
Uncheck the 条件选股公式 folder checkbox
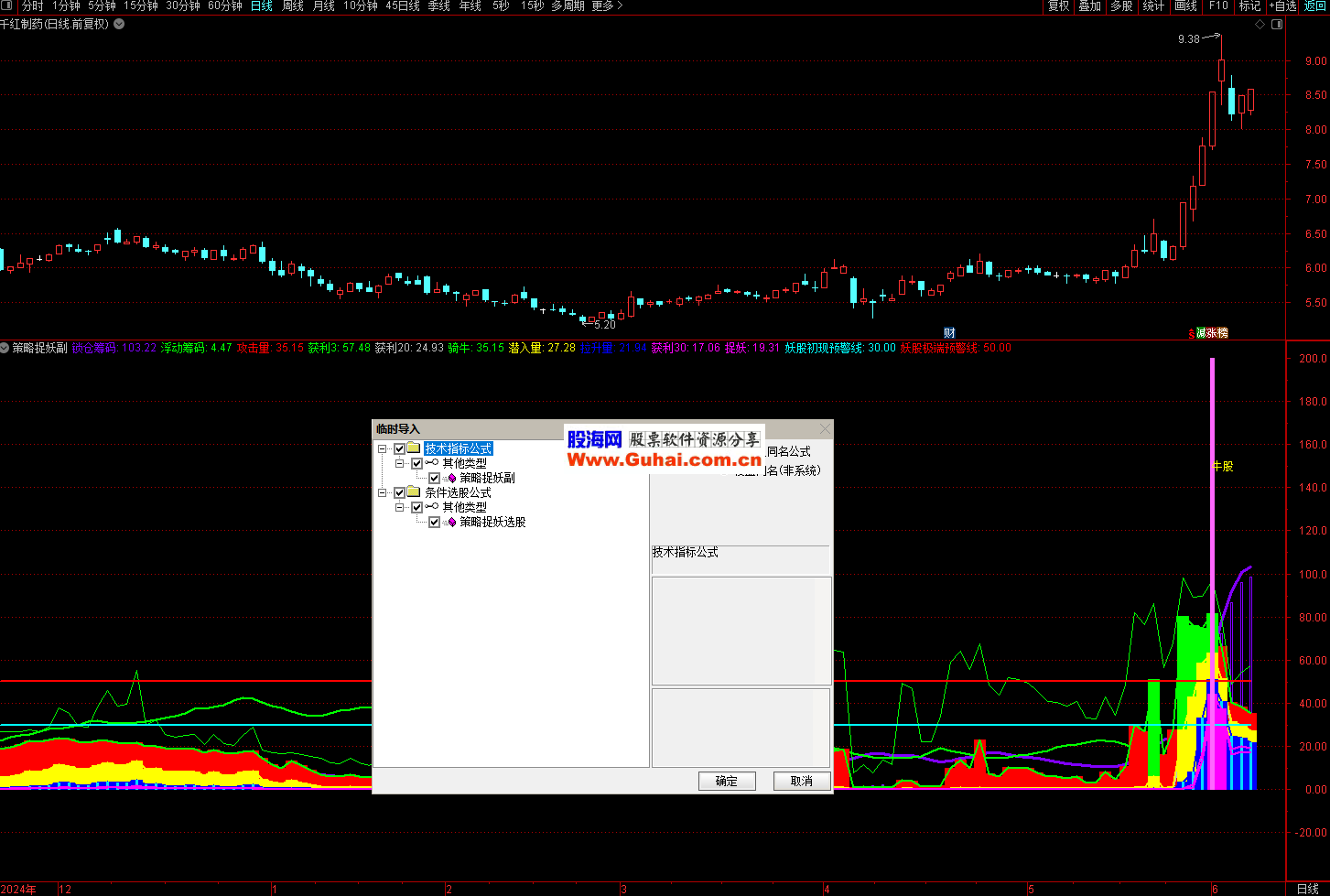pyautogui.click(x=399, y=493)
